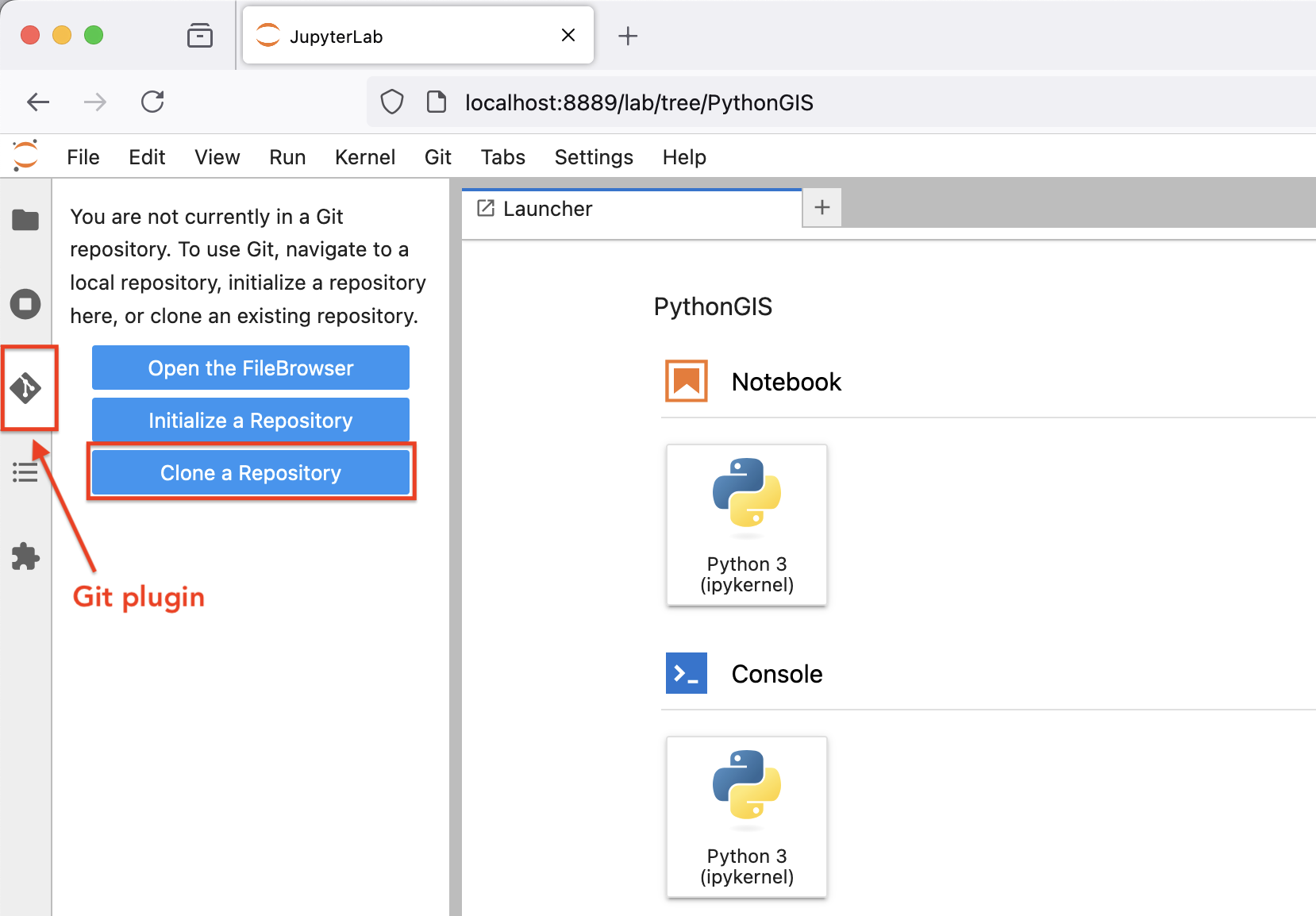Go back with browser back arrow

tap(38, 102)
